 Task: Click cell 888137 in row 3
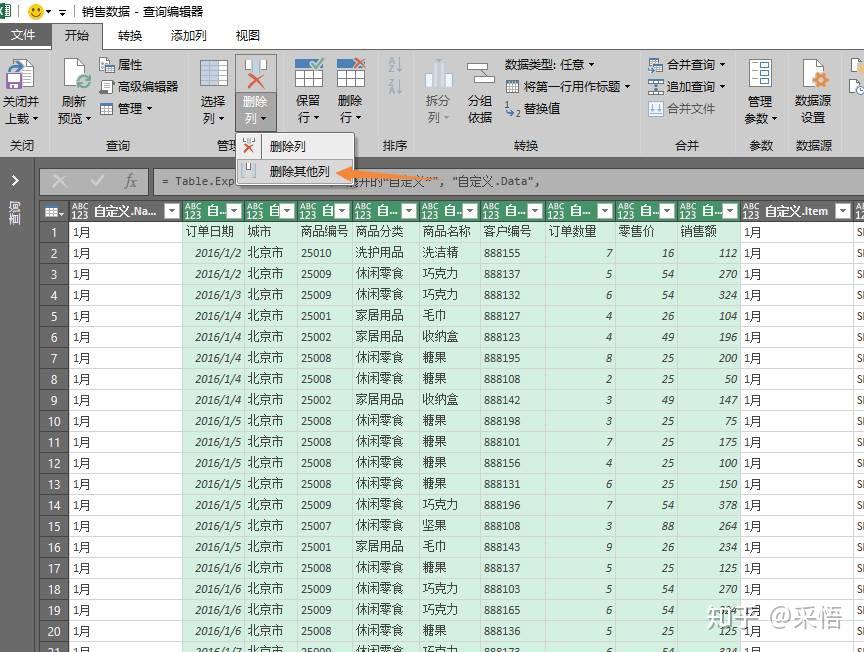tap(512, 274)
